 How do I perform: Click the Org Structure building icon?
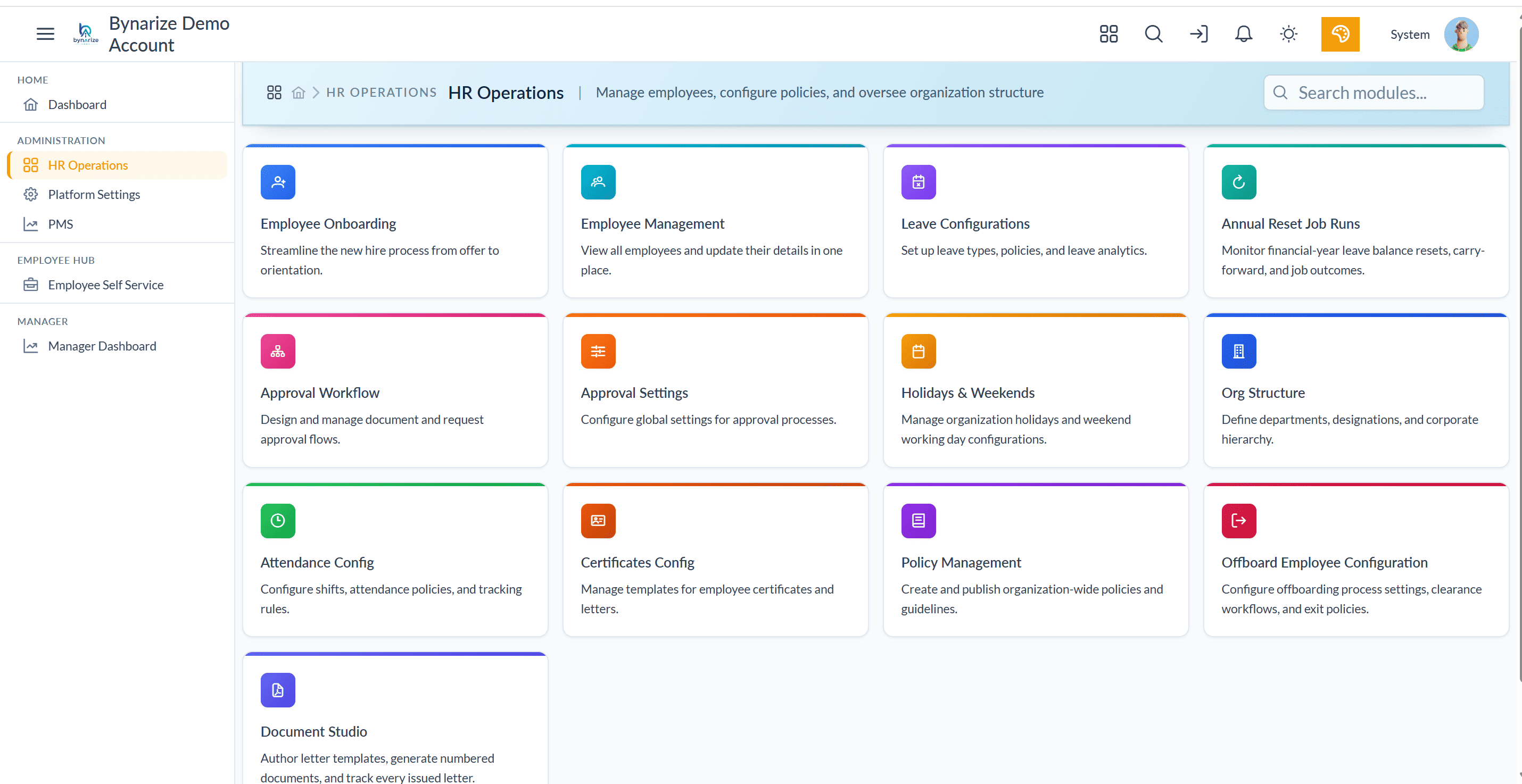pos(1238,351)
